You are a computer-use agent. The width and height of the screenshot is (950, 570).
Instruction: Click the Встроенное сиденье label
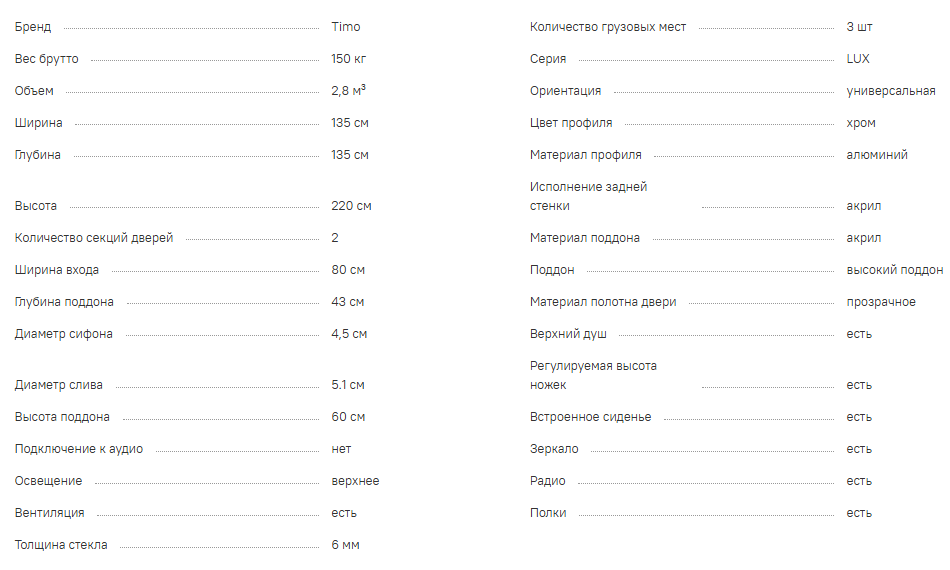591,417
